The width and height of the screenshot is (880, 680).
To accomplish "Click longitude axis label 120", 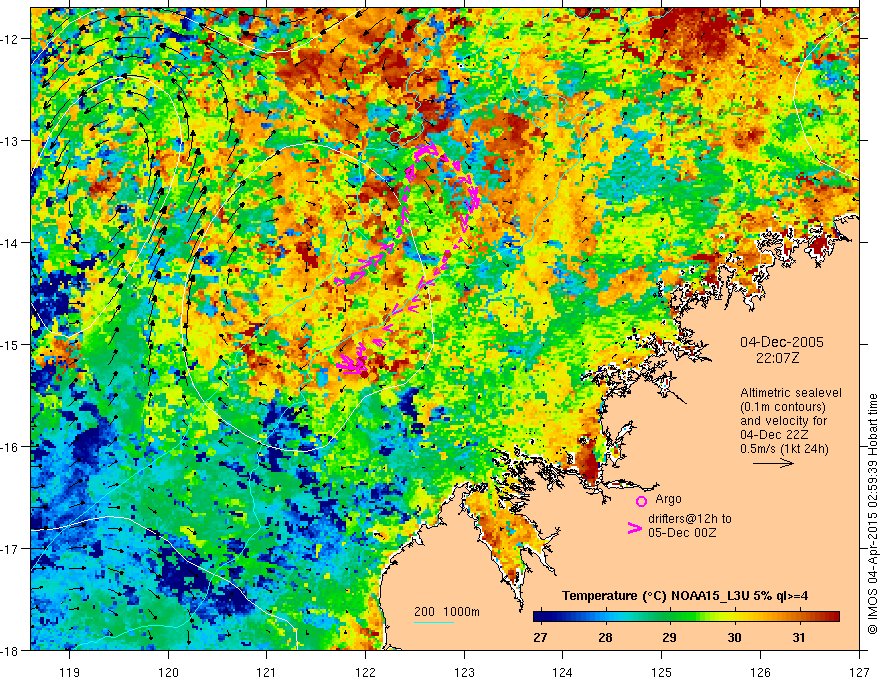I will [x=168, y=672].
